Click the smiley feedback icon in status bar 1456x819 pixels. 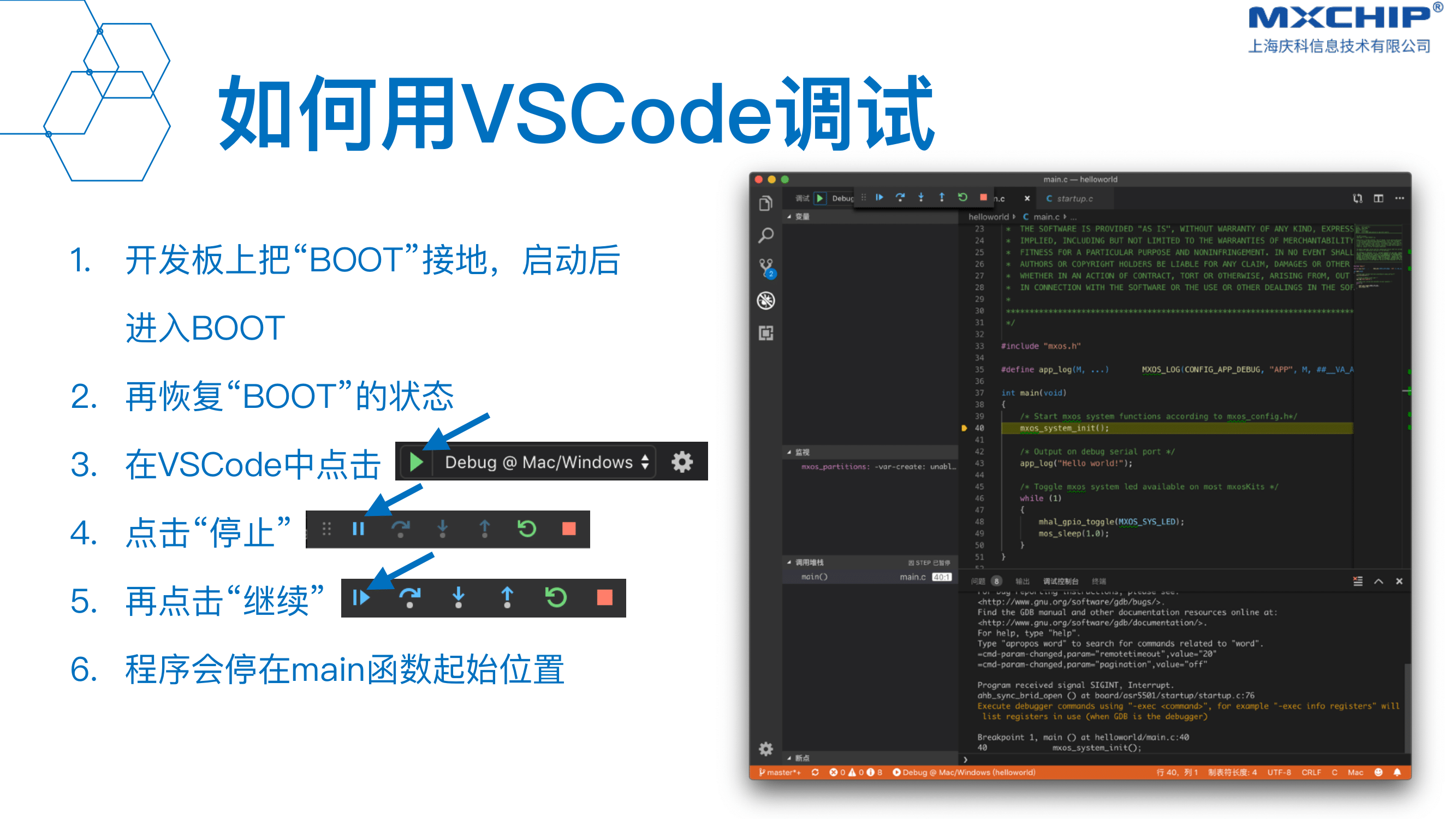(x=1378, y=772)
